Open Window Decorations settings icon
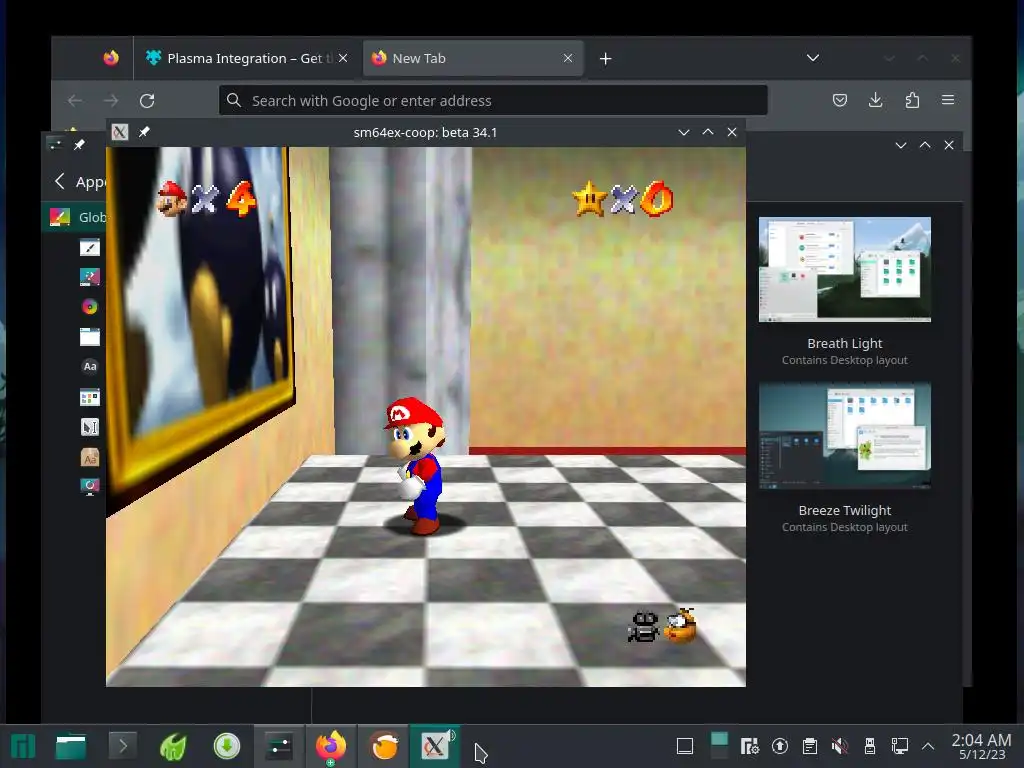Viewport: 1024px width, 768px height. click(x=89, y=336)
